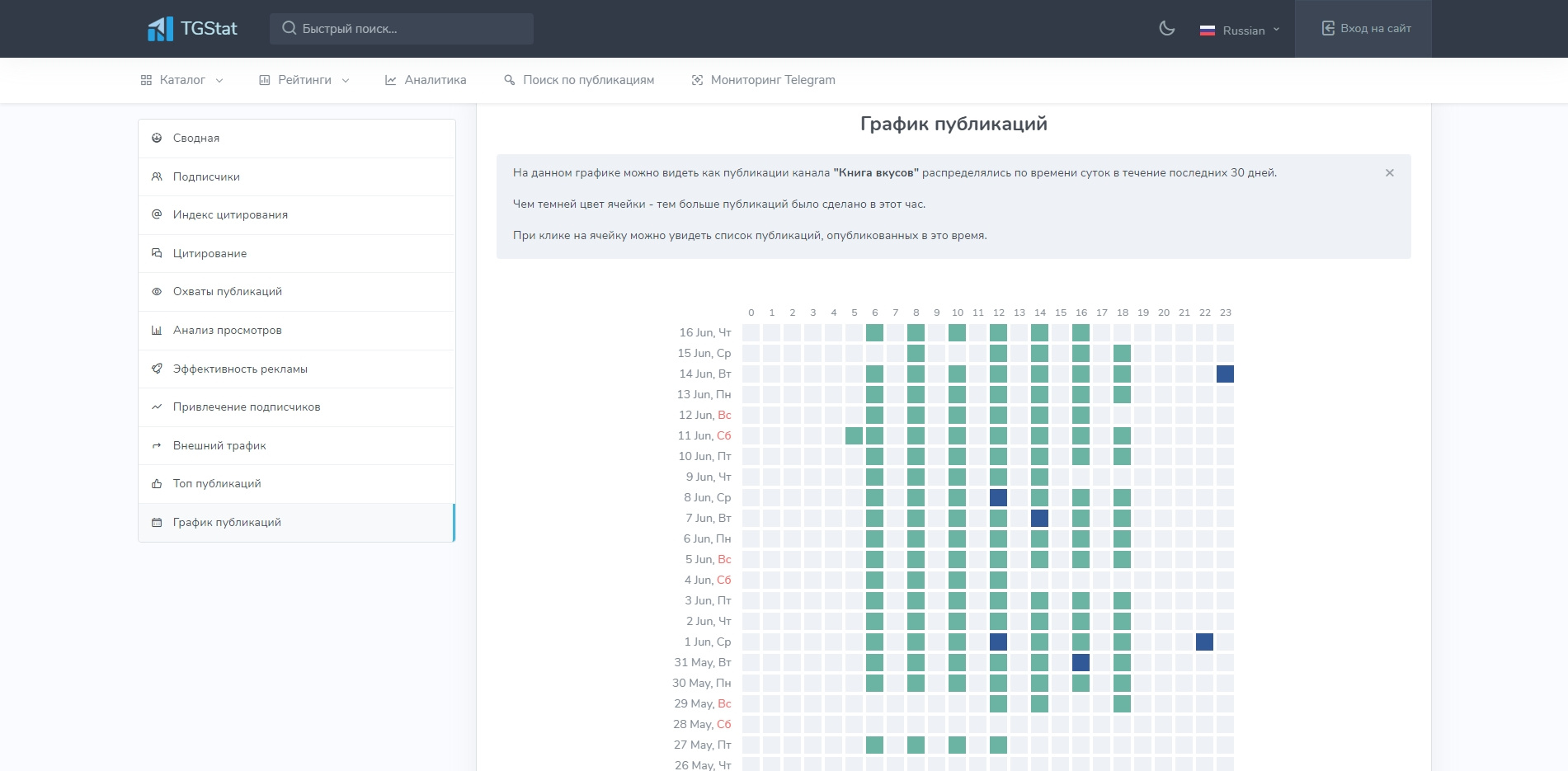
Task: Click the Подписчики sidebar icon
Action: [x=157, y=176]
